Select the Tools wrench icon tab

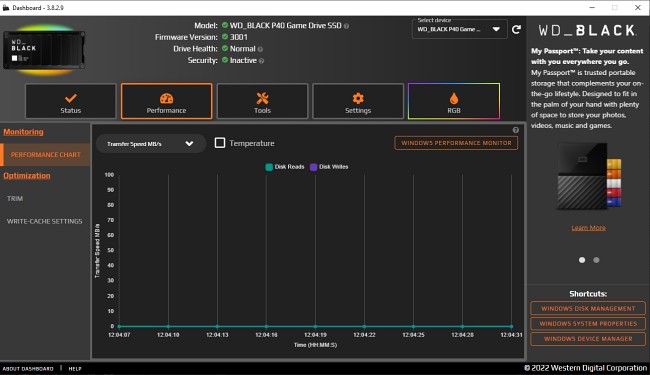point(262,101)
